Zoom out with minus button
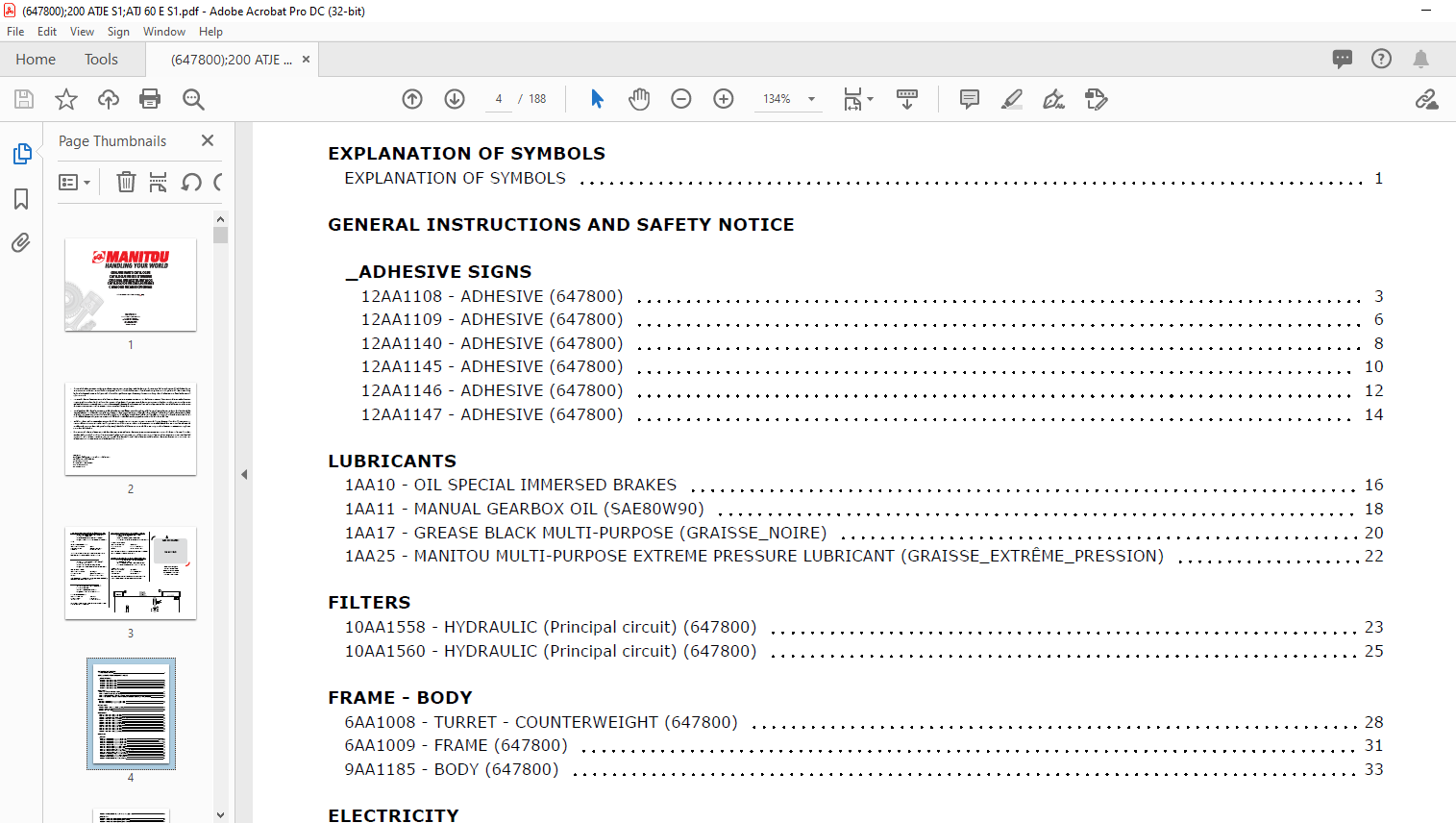1456x823 pixels. pyautogui.click(x=681, y=99)
